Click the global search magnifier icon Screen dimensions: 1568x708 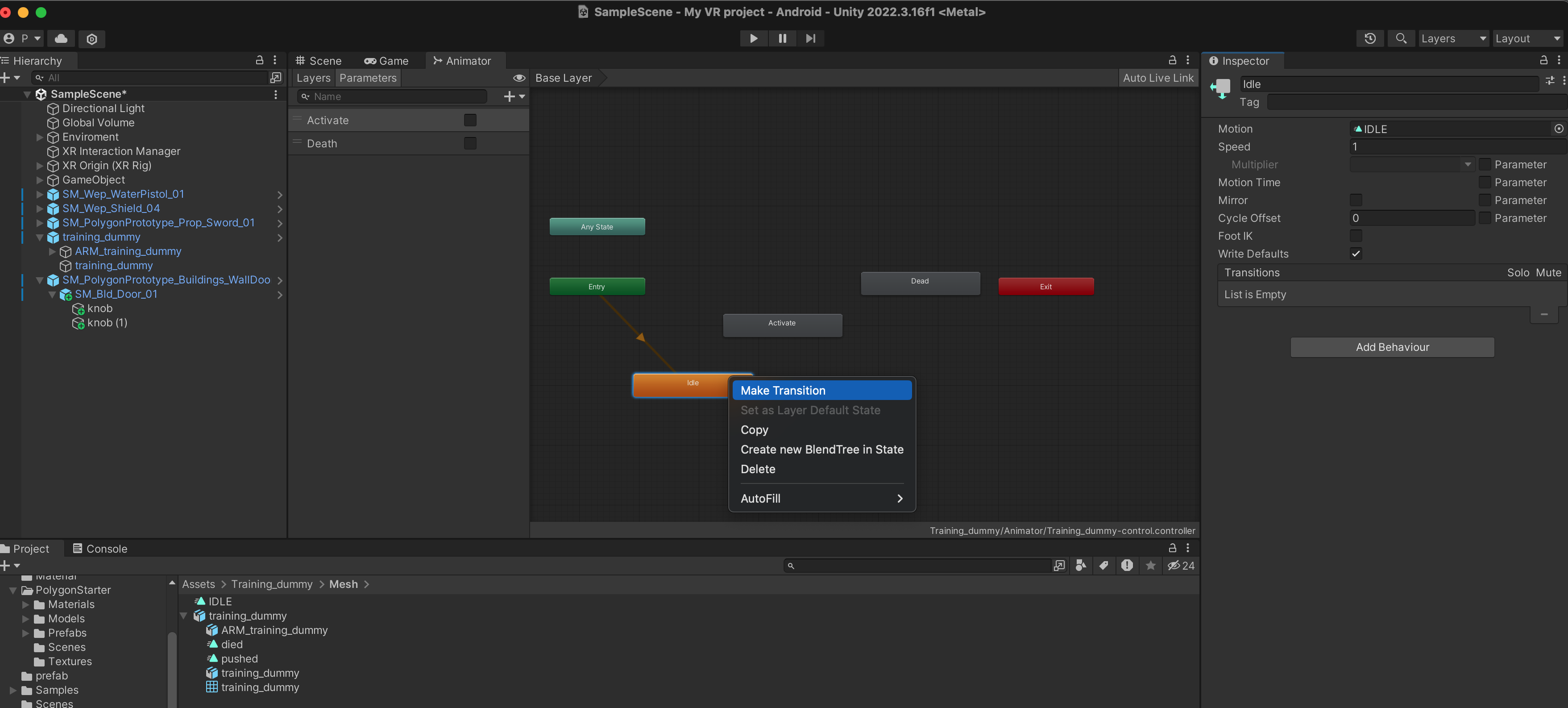[x=1401, y=38]
